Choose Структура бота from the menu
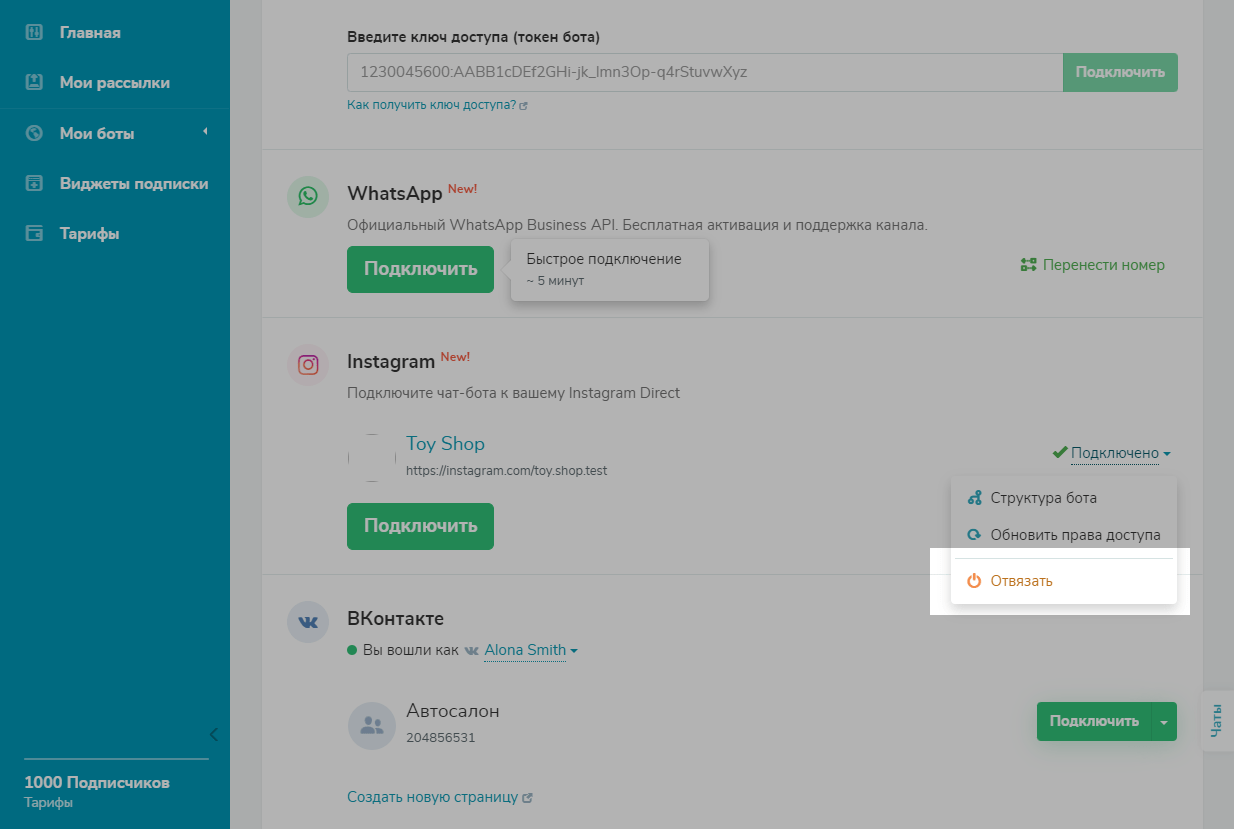This screenshot has width=1234, height=829. 1043,498
